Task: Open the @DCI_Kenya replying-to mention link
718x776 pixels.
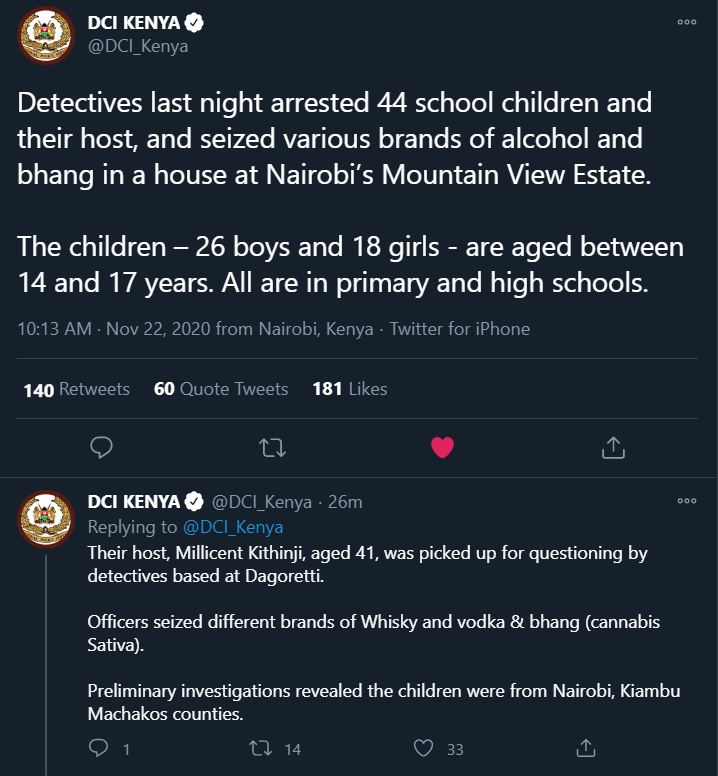Action: click(x=233, y=527)
